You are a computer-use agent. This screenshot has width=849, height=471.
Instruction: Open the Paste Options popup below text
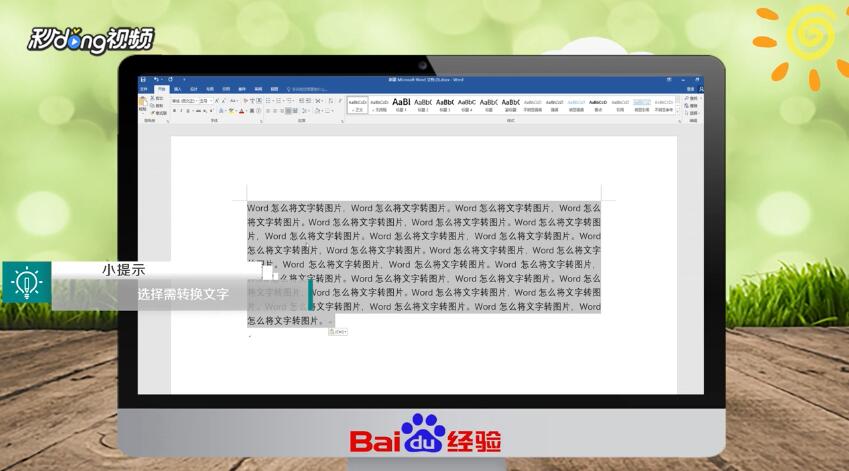coord(337,331)
